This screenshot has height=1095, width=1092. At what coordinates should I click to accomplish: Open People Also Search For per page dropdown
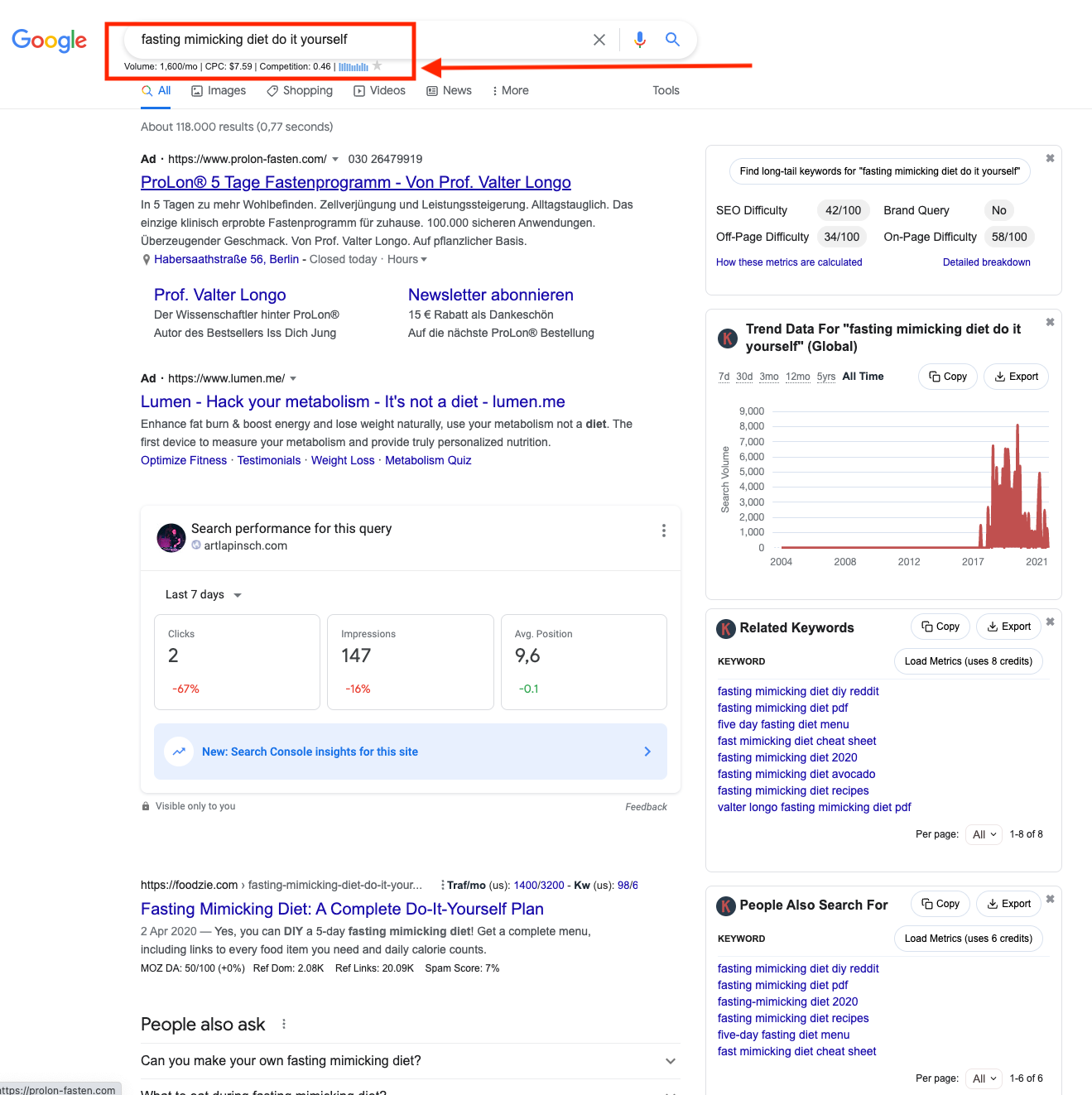(x=984, y=1078)
